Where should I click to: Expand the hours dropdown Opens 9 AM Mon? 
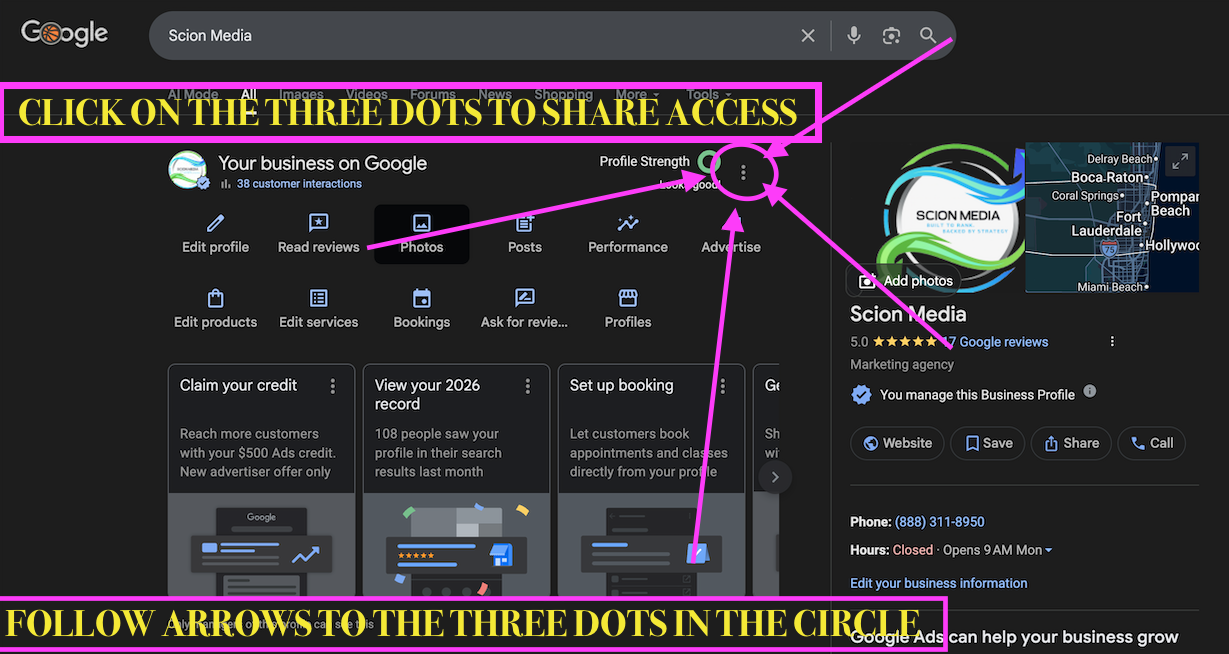pos(997,550)
